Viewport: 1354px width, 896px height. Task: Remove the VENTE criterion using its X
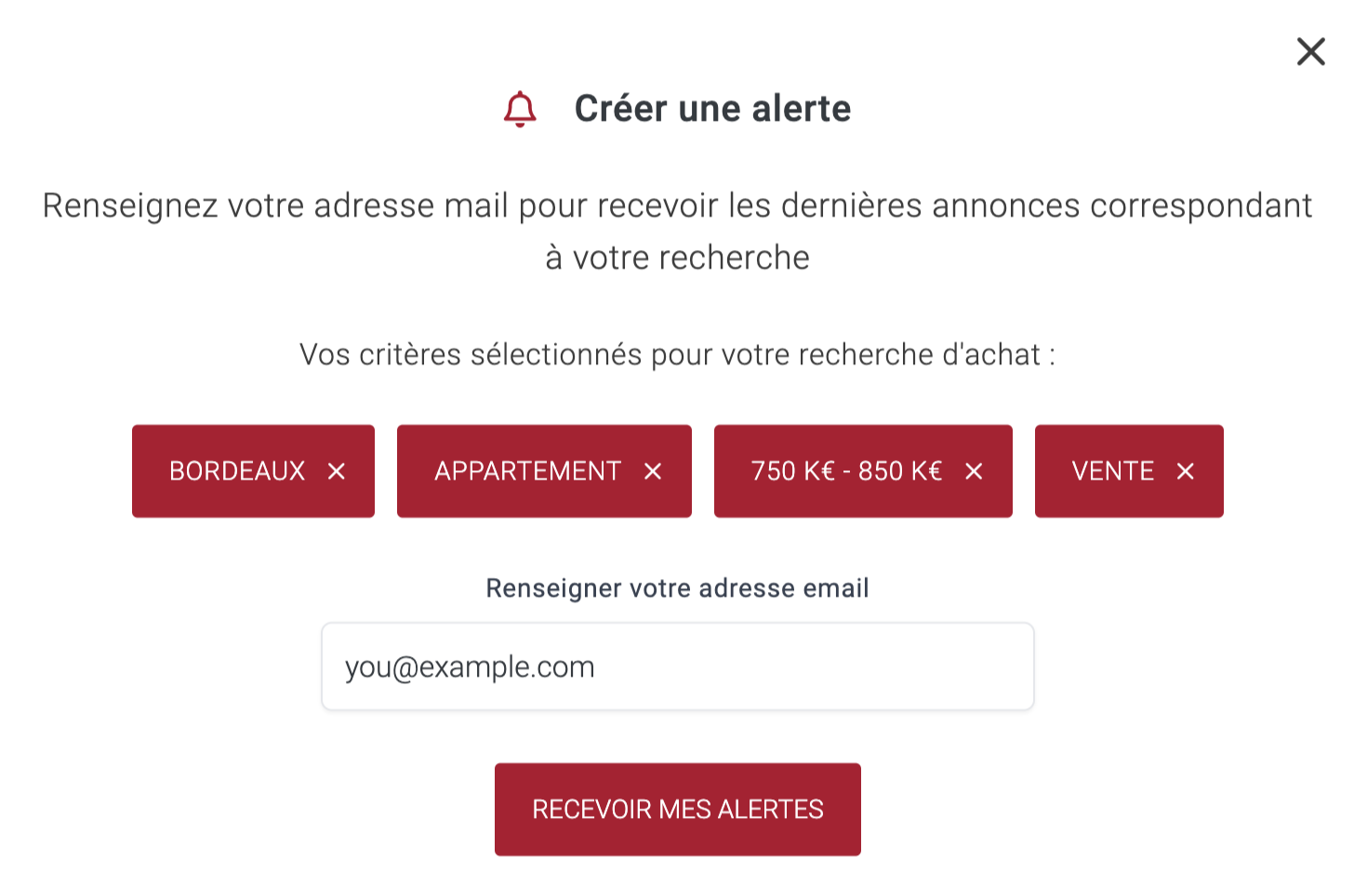(x=1185, y=471)
